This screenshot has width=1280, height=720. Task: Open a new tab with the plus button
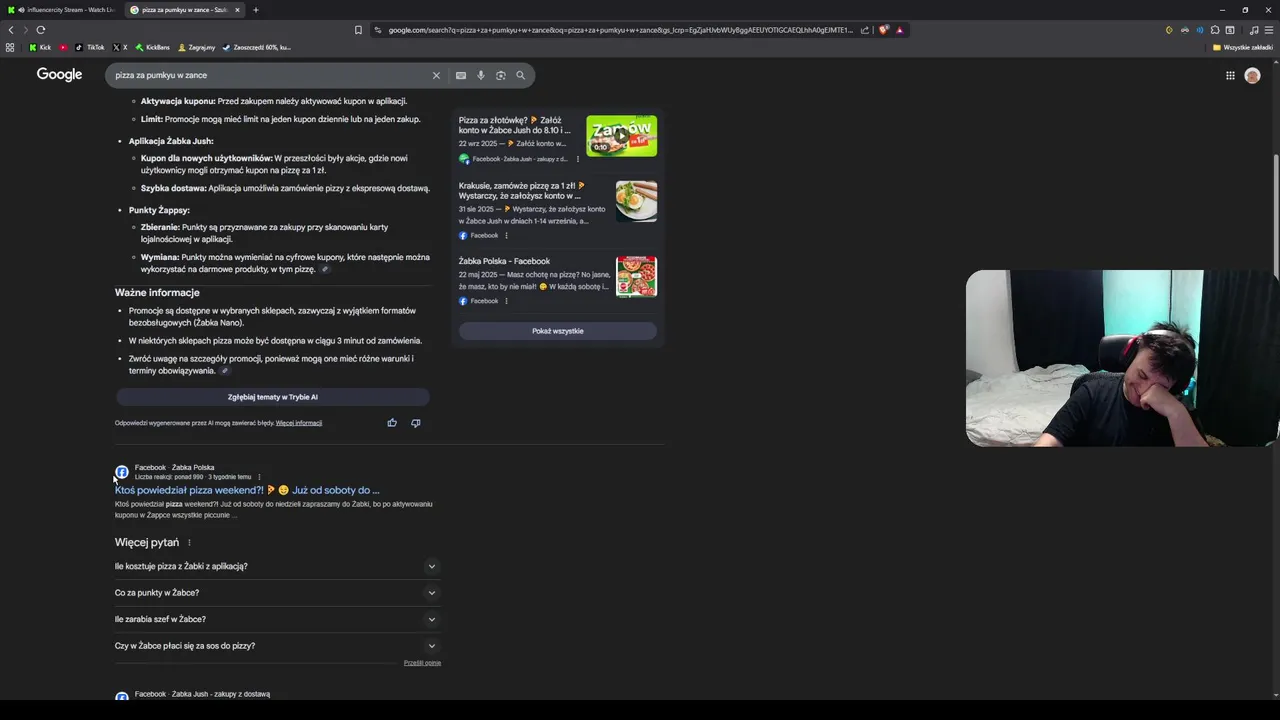coord(255,10)
